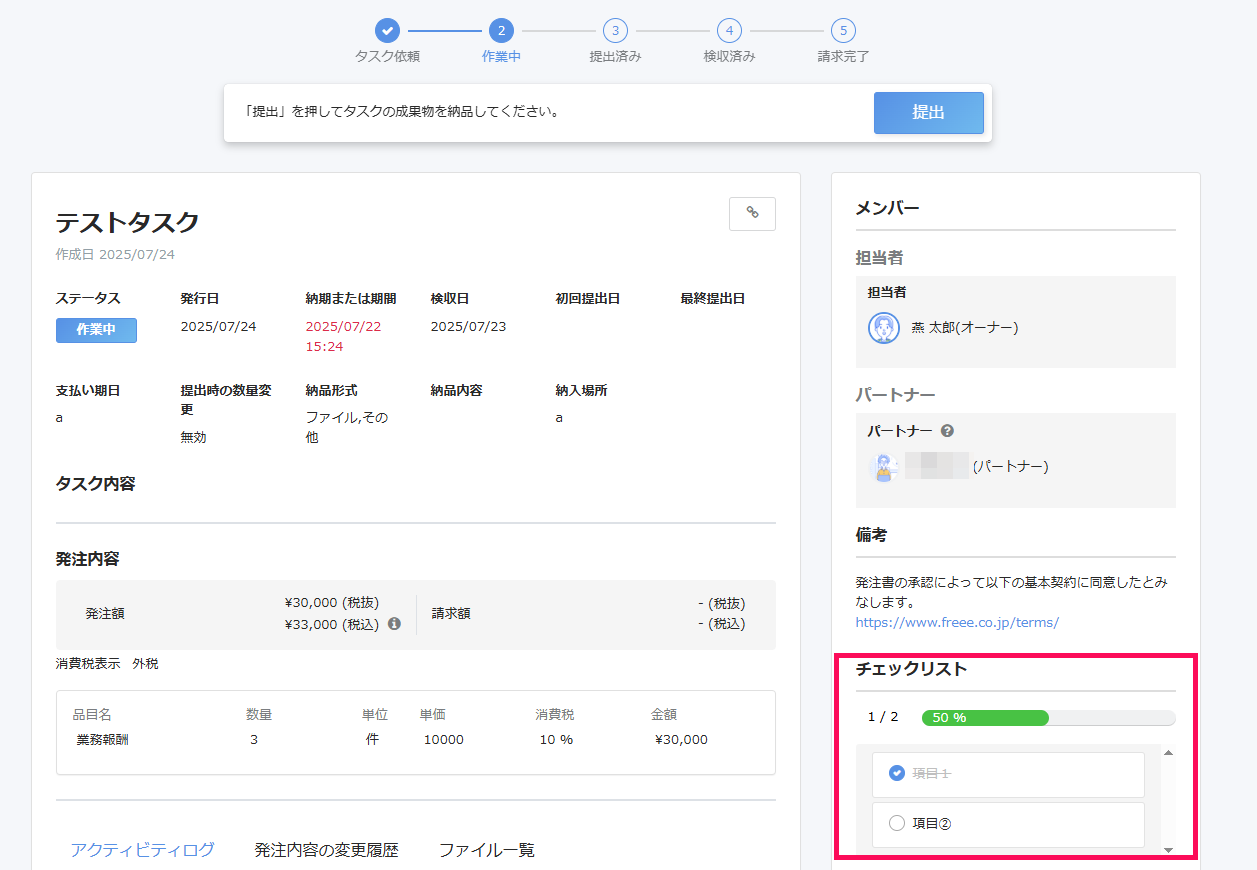Click the checklist scroll up arrow

coord(1168,753)
